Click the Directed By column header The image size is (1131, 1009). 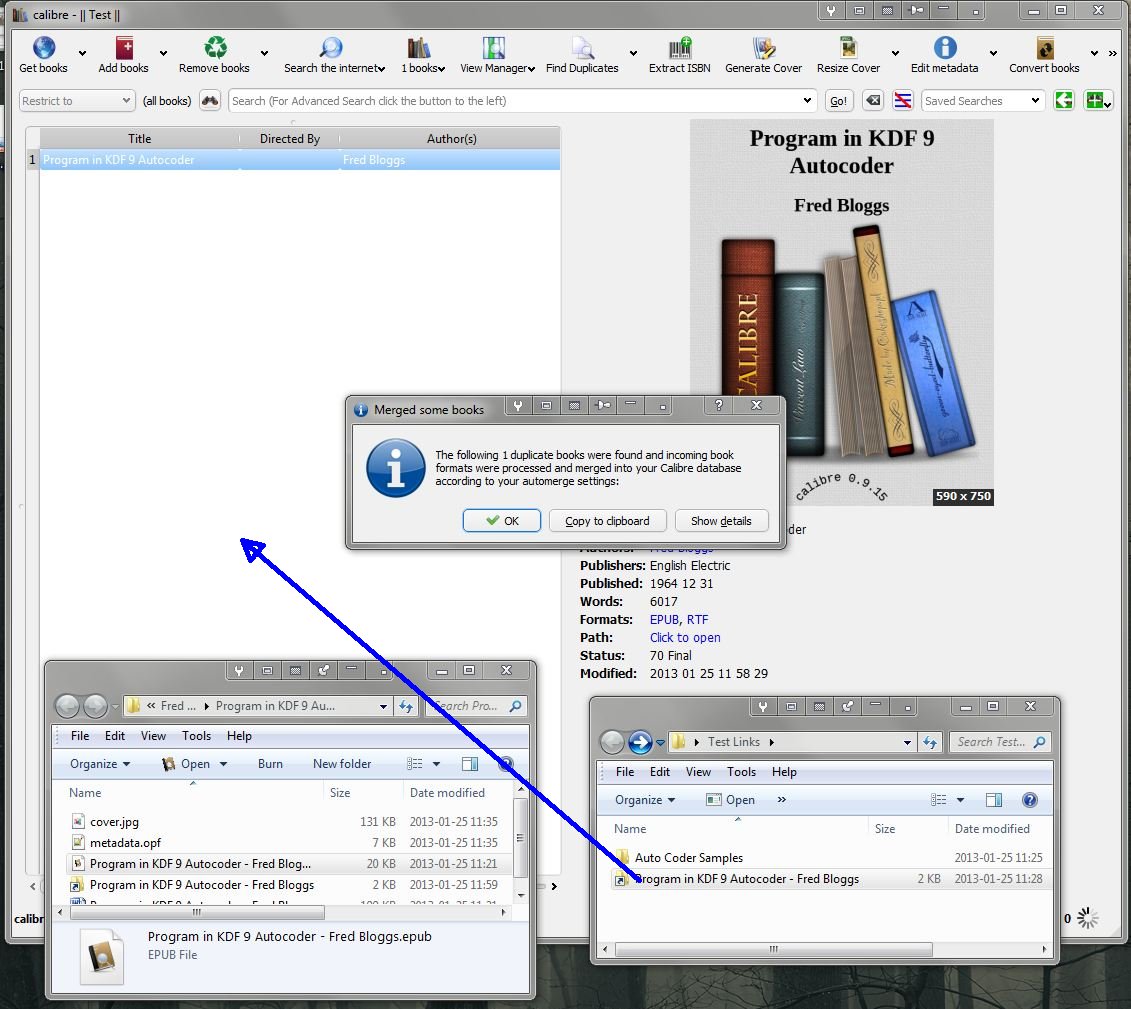click(289, 138)
